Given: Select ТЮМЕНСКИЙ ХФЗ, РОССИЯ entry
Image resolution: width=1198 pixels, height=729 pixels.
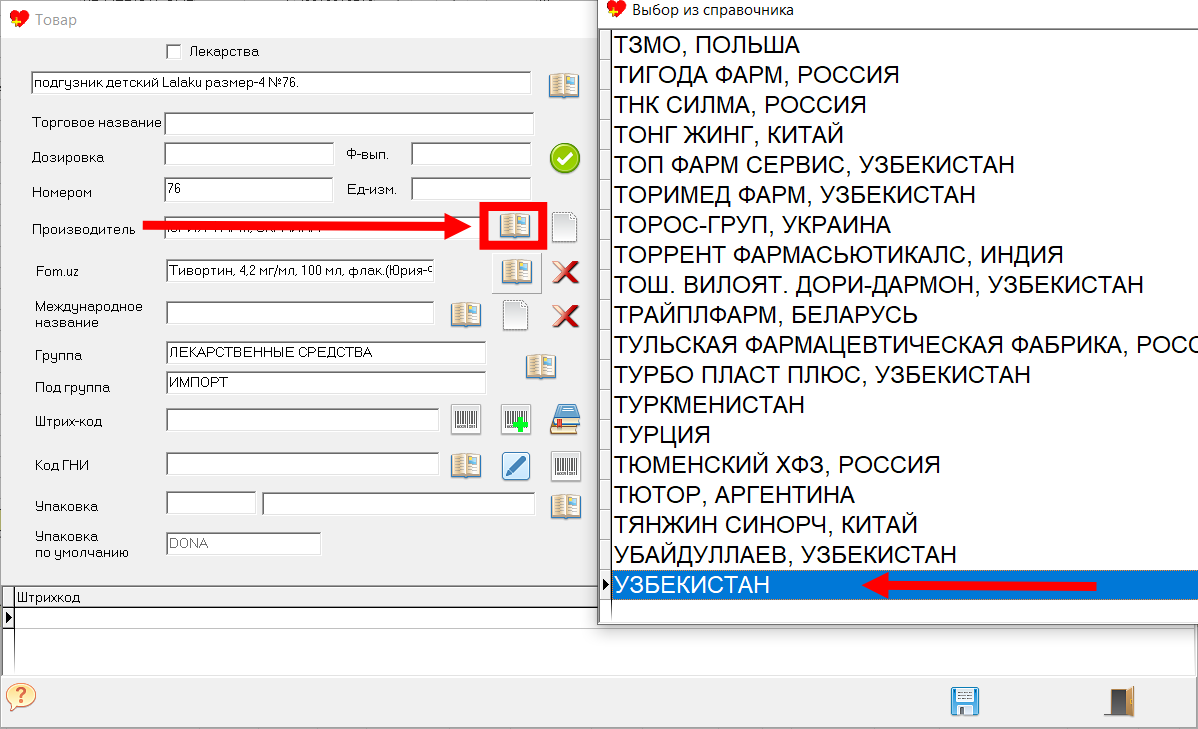Looking at the screenshot, I should [905, 465].
